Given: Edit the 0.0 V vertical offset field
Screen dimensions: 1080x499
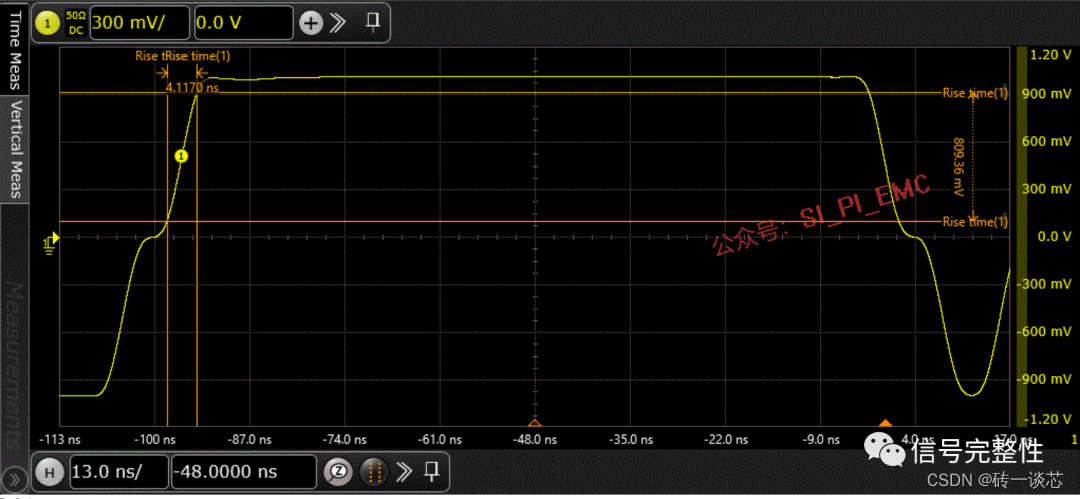Looking at the screenshot, I should coord(244,23).
